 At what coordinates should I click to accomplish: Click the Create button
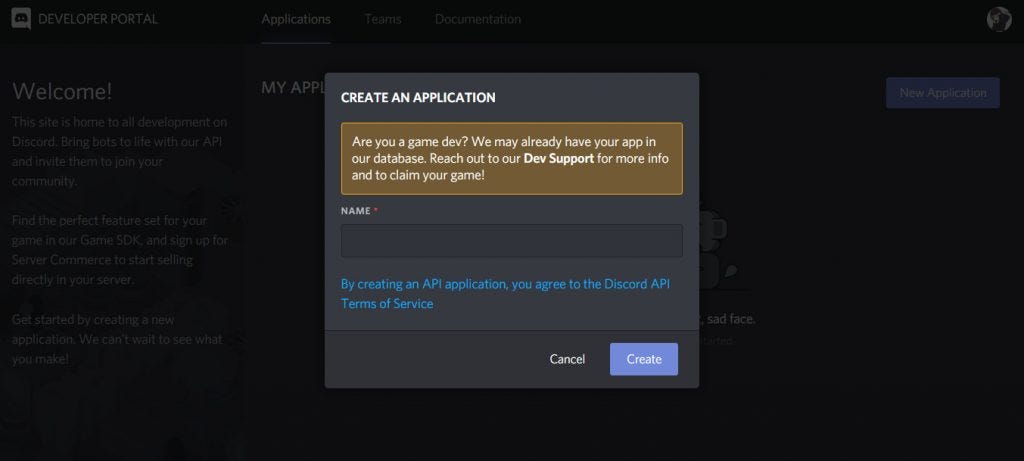(x=644, y=359)
